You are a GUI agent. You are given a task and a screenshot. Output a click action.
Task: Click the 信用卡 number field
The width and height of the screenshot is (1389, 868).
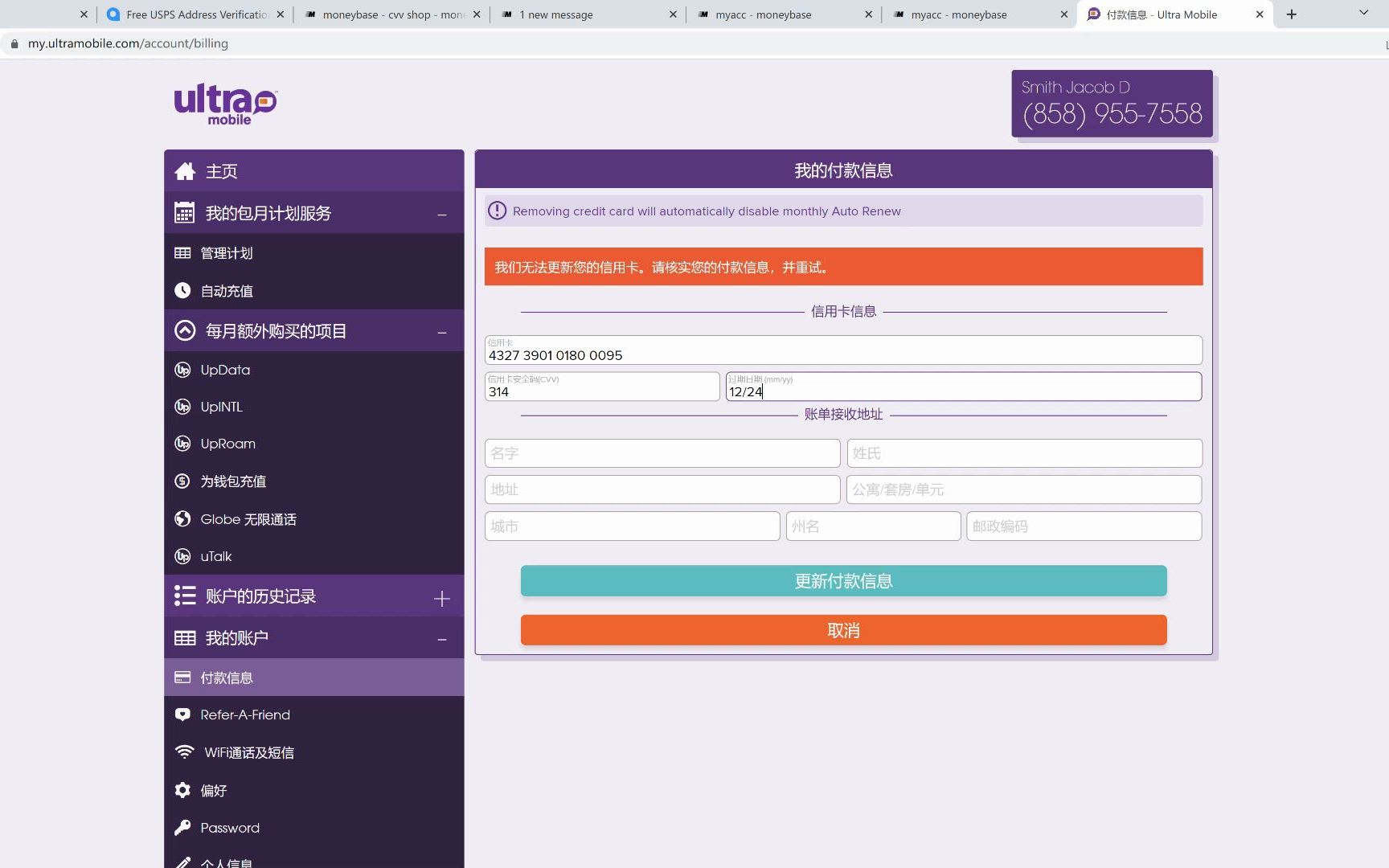coord(843,350)
